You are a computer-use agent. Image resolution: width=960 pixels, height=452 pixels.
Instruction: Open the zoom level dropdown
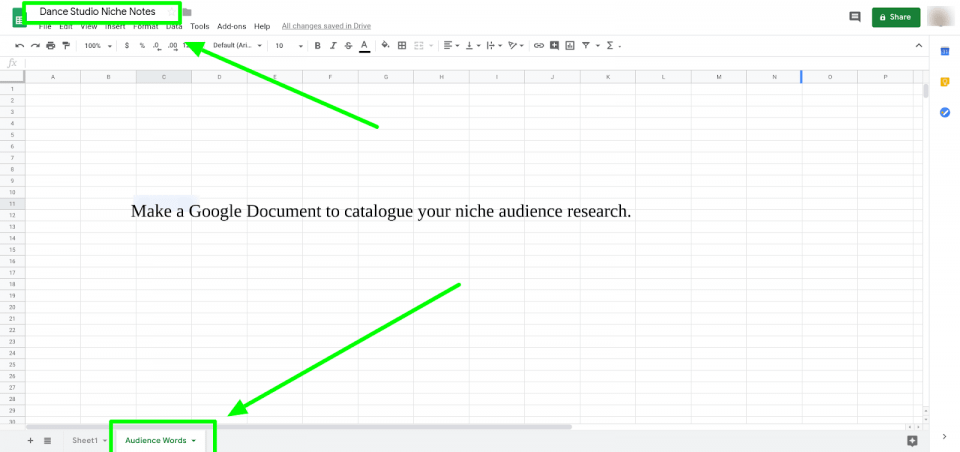(x=98, y=46)
